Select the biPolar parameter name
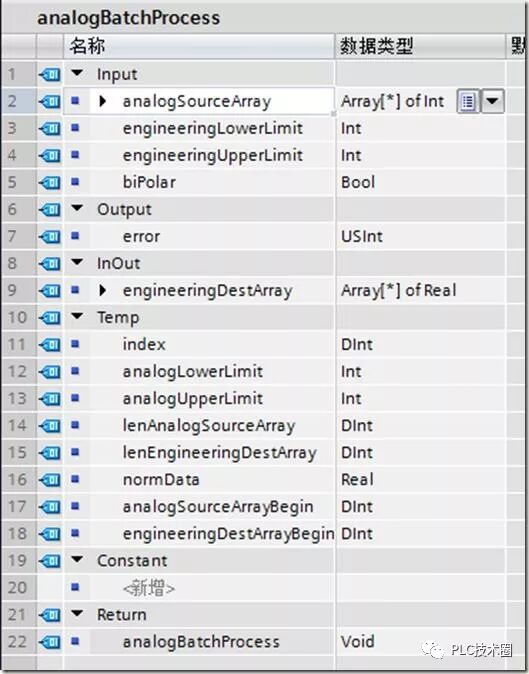The width and height of the screenshot is (529, 674). pyautogui.click(x=149, y=182)
